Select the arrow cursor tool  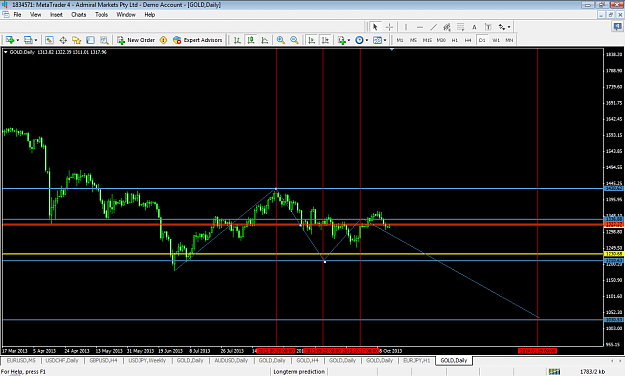click(375, 27)
